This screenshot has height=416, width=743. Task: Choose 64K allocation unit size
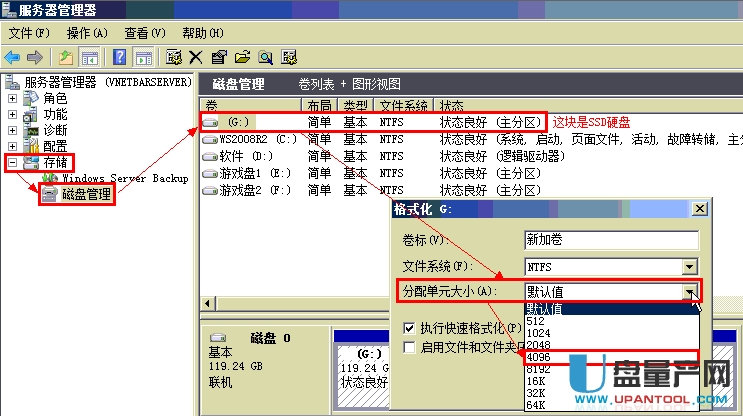[612, 405]
